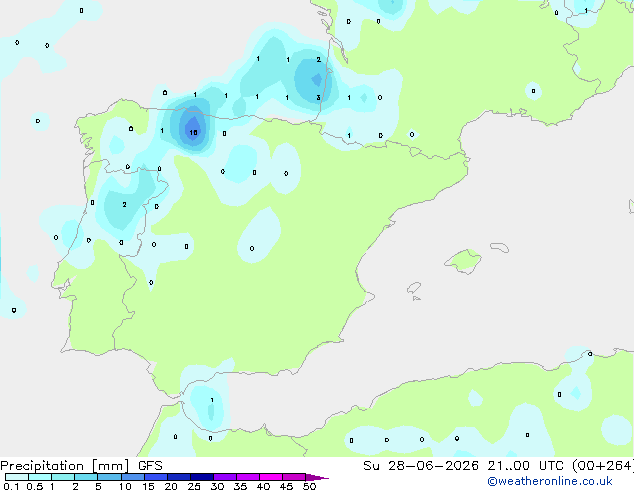Select the 25–30 mm dark navy legend swatch

pos(202,477)
